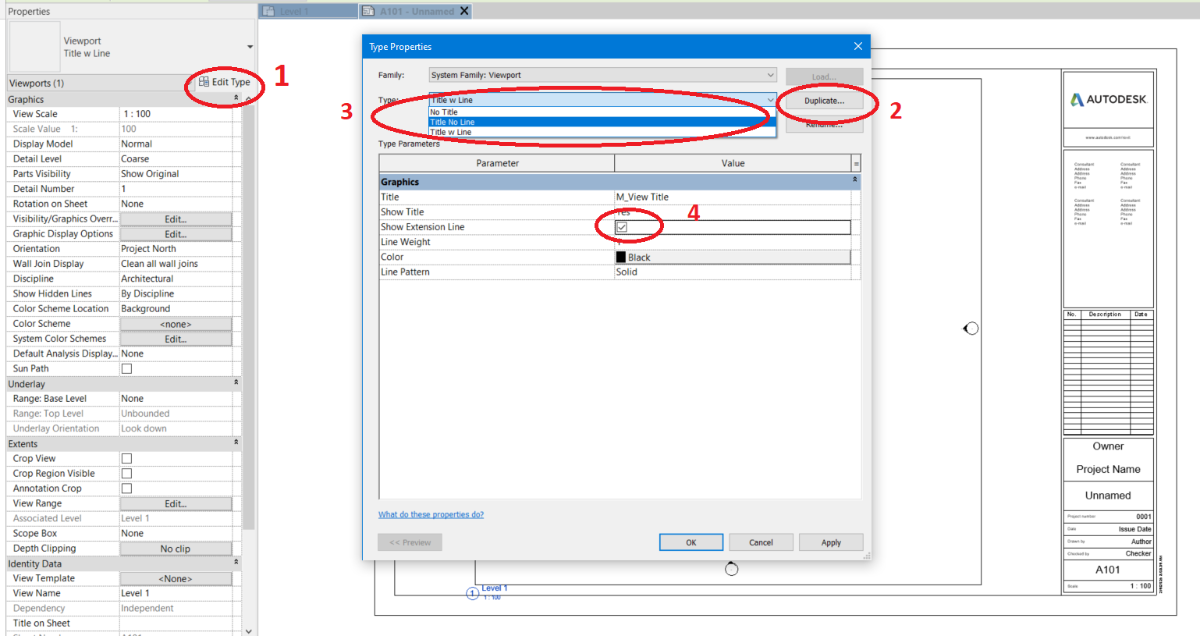
Task: Click the Autodesk logo in the title block
Action: (1108, 100)
